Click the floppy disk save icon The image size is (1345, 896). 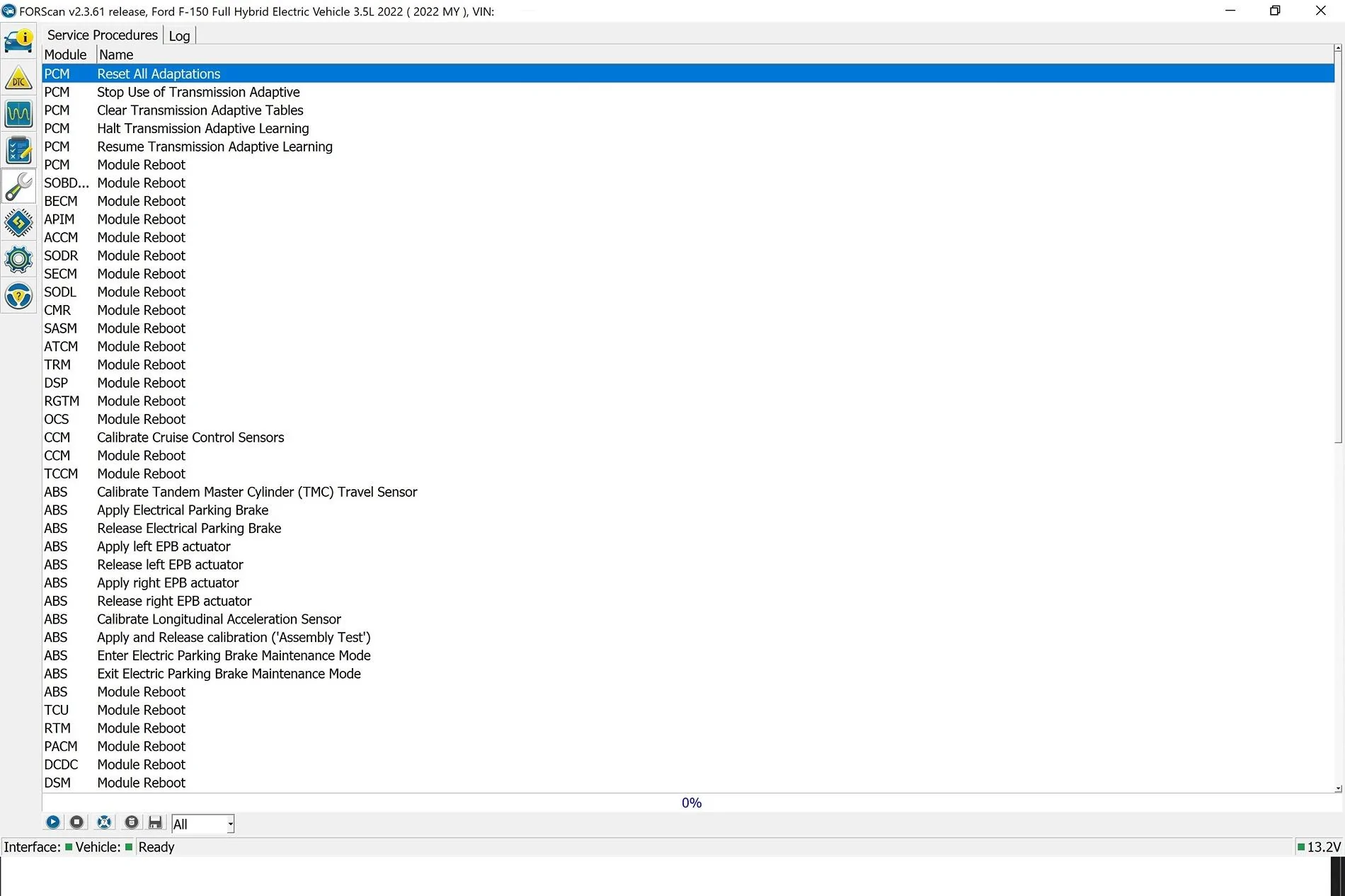click(x=155, y=822)
